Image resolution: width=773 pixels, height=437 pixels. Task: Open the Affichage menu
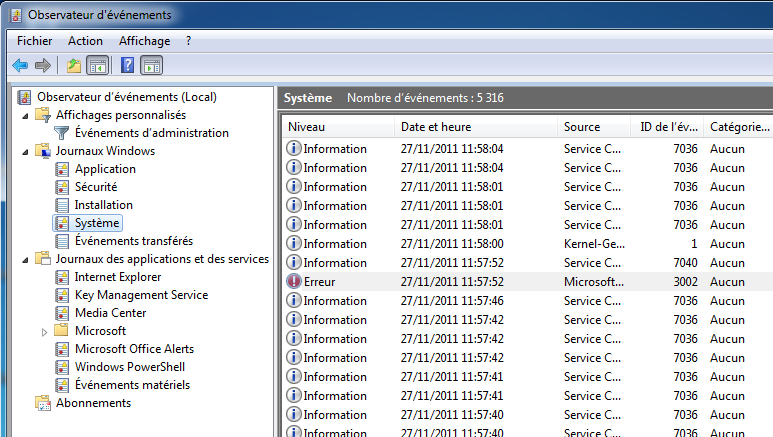[144, 41]
